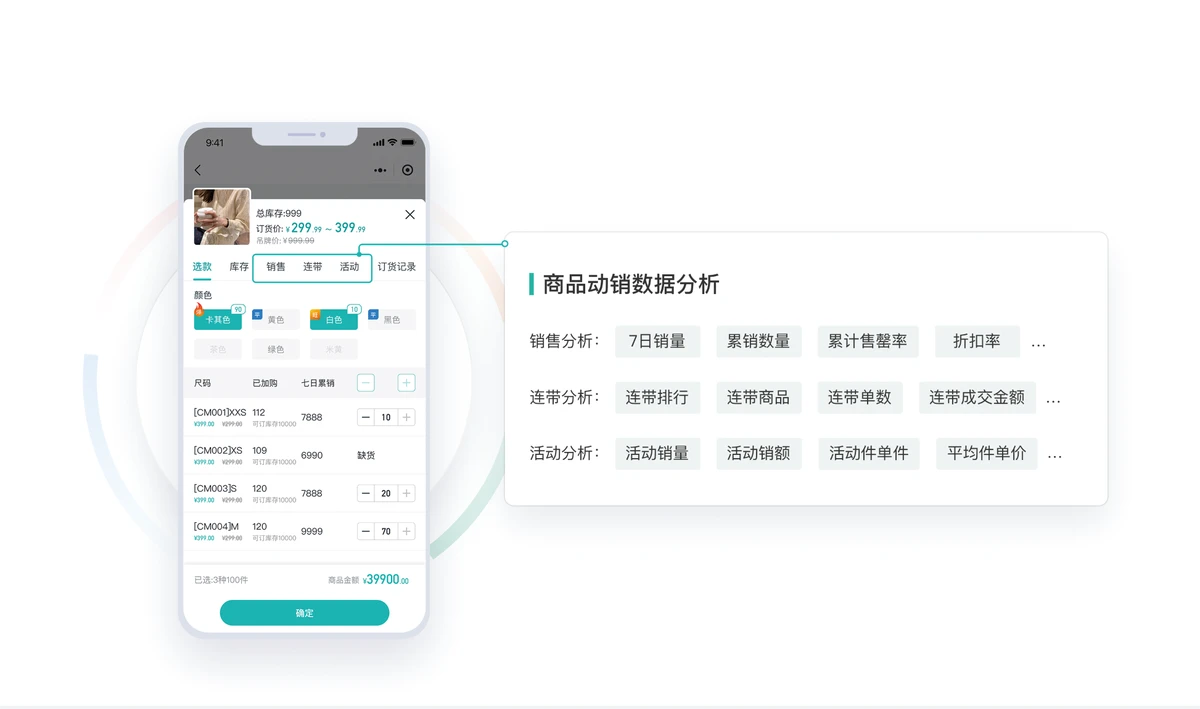
Task: Click the 活动销量 tag
Action: click(x=657, y=454)
